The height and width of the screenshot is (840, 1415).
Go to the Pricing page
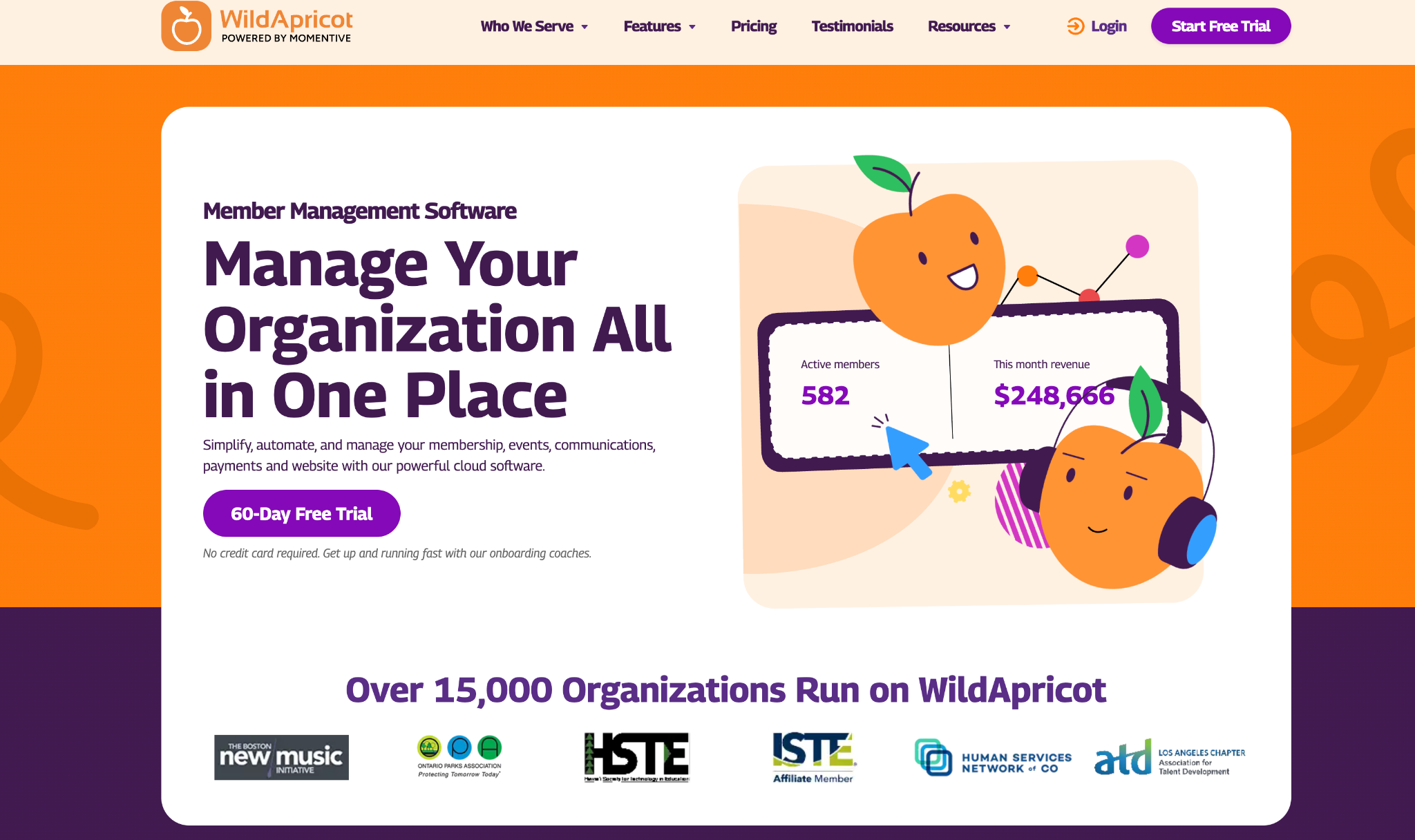(x=754, y=26)
